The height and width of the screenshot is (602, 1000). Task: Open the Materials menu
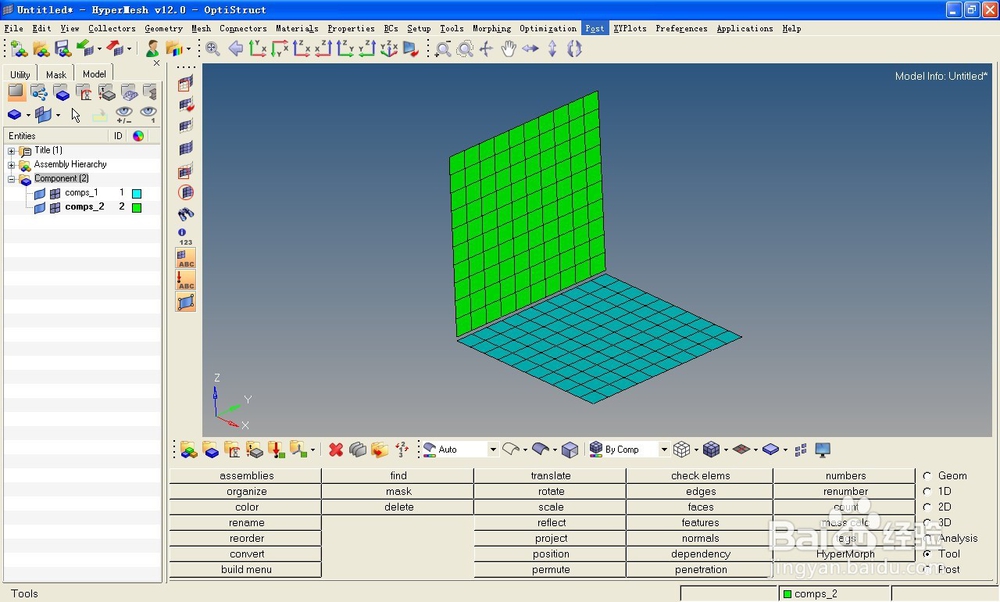pyautogui.click(x=297, y=29)
